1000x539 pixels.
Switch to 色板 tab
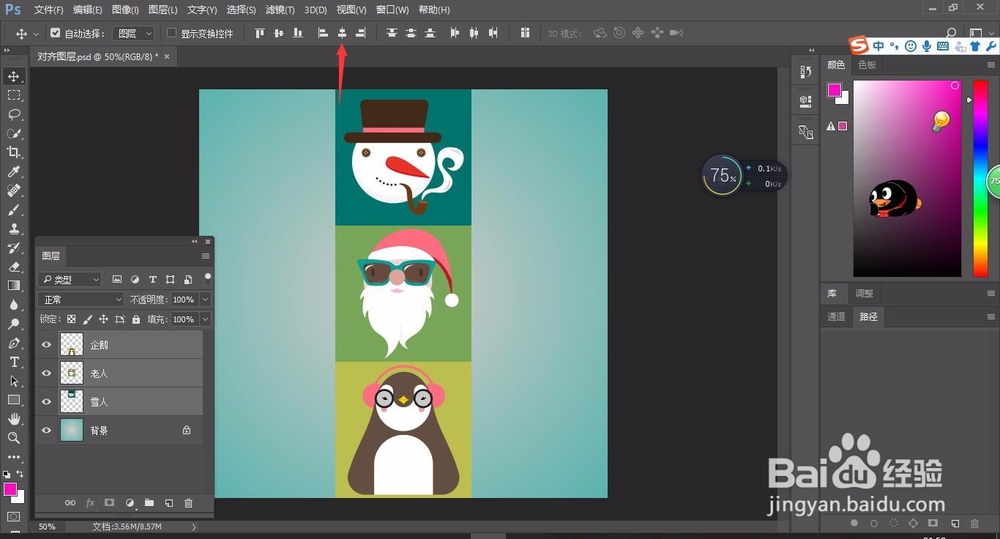pyautogui.click(x=867, y=65)
